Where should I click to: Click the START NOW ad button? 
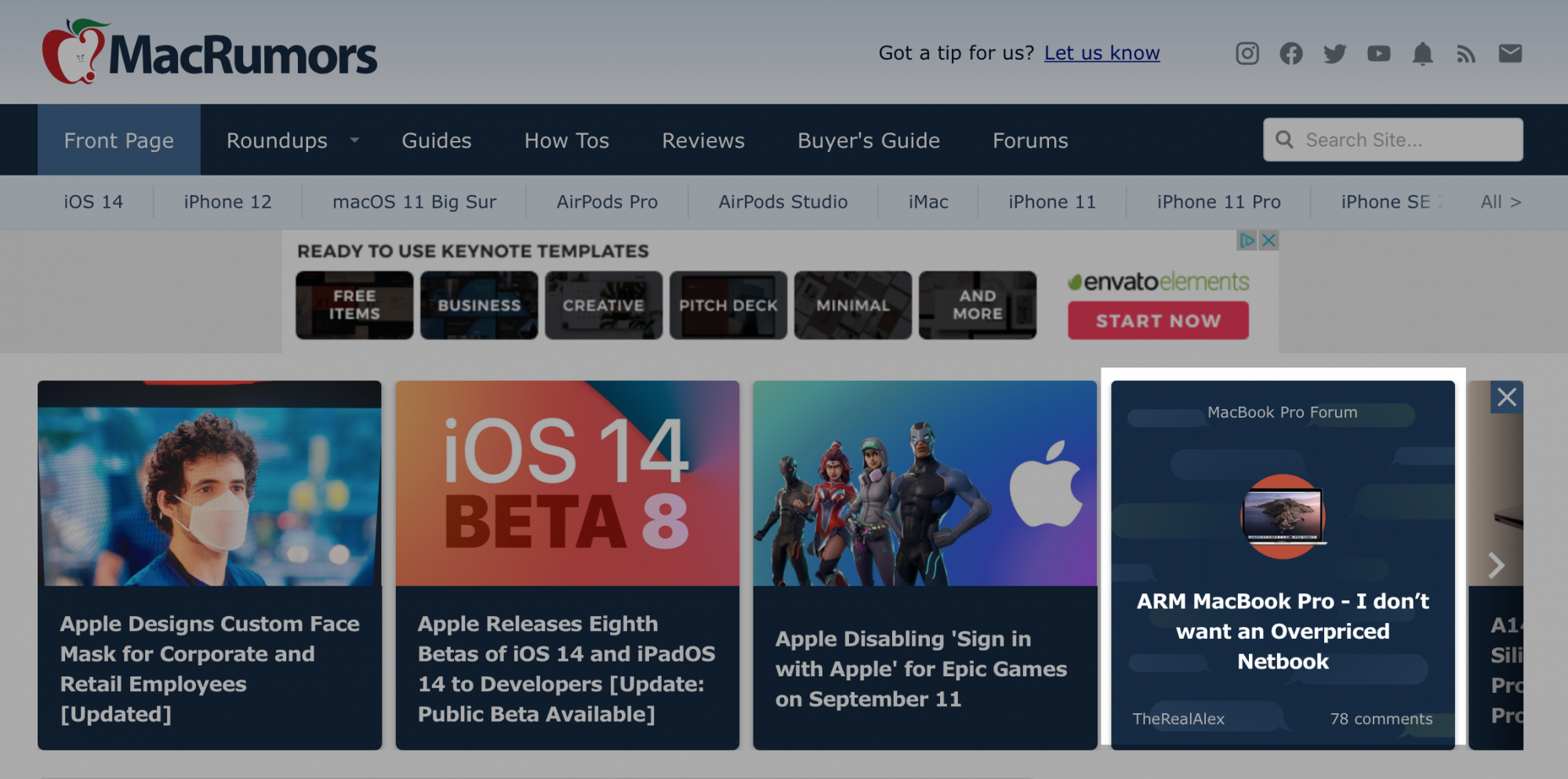pyautogui.click(x=1158, y=321)
